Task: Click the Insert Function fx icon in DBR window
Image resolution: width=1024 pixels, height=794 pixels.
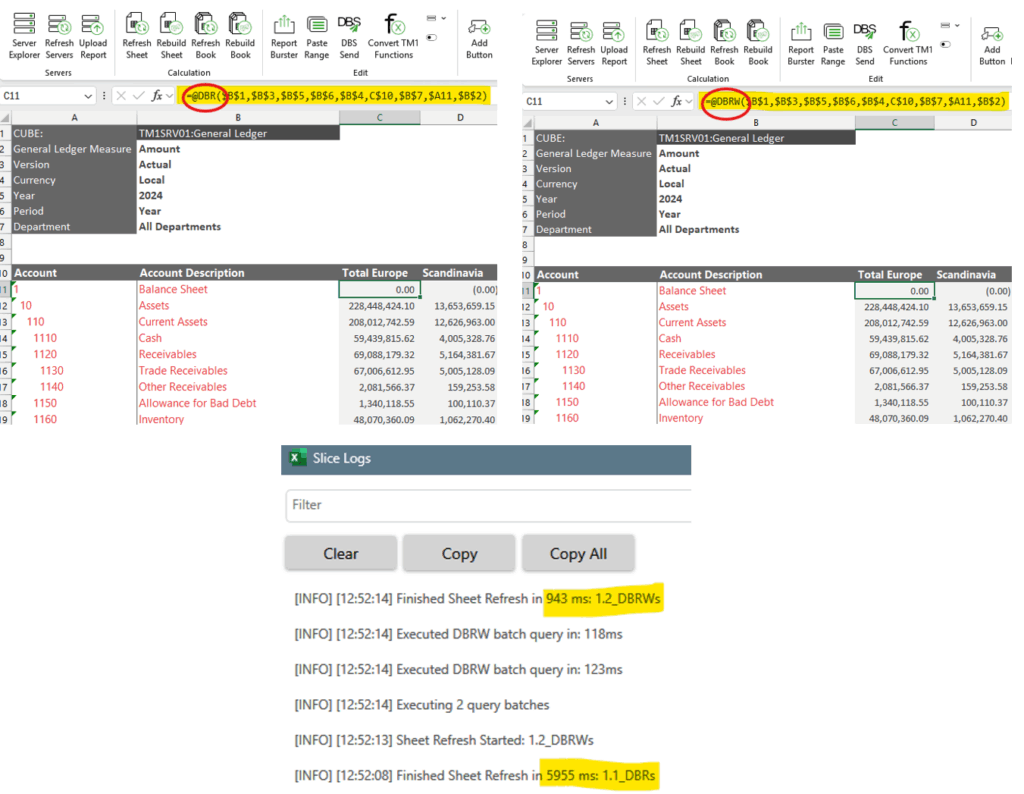Action: (x=157, y=96)
